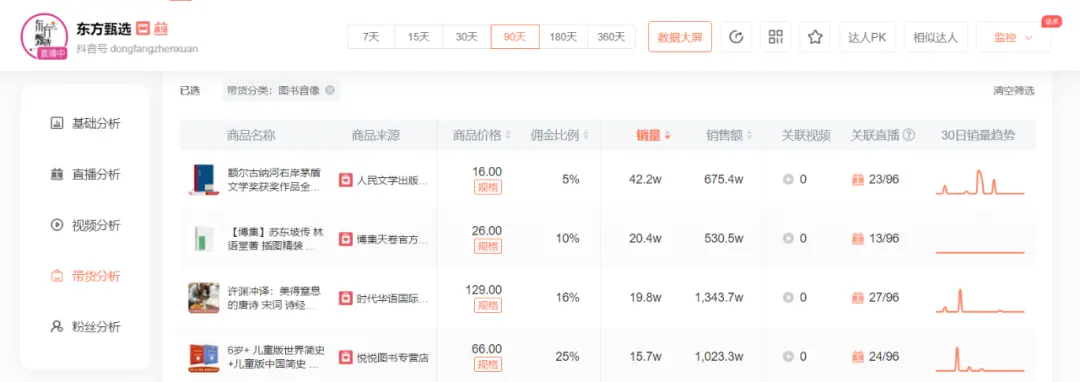Click the play icon for 苏东坡传 videos

coord(788,239)
